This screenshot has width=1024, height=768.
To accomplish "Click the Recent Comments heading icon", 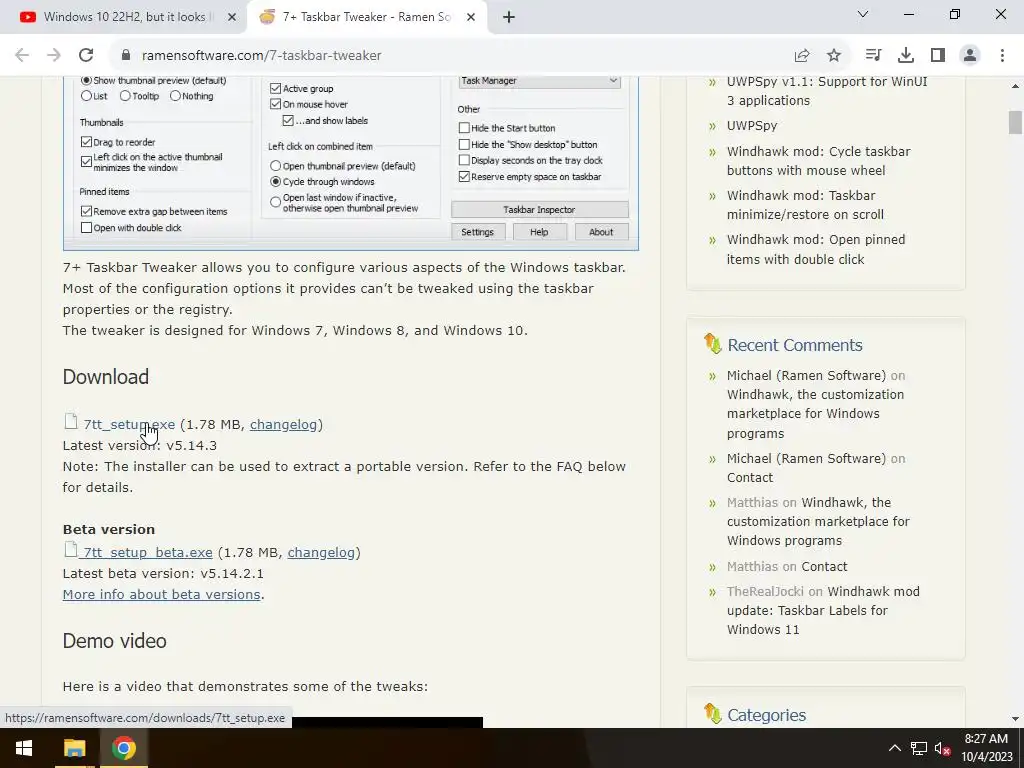I will (712, 344).
